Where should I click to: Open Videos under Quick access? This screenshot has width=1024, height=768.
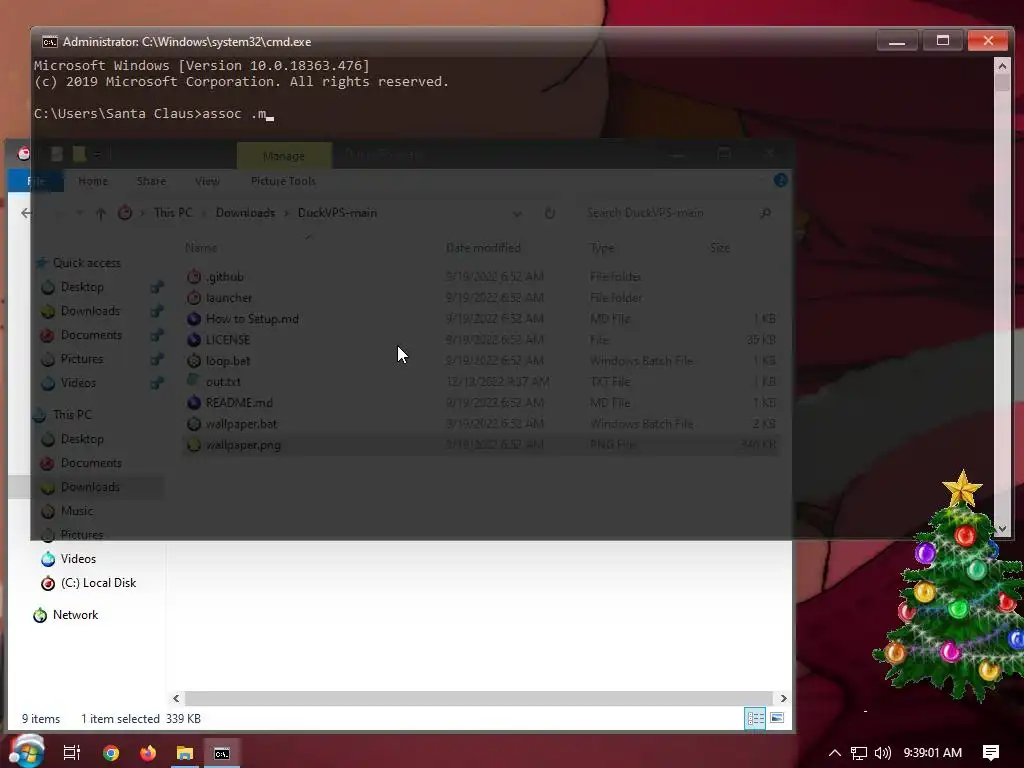[x=78, y=383]
